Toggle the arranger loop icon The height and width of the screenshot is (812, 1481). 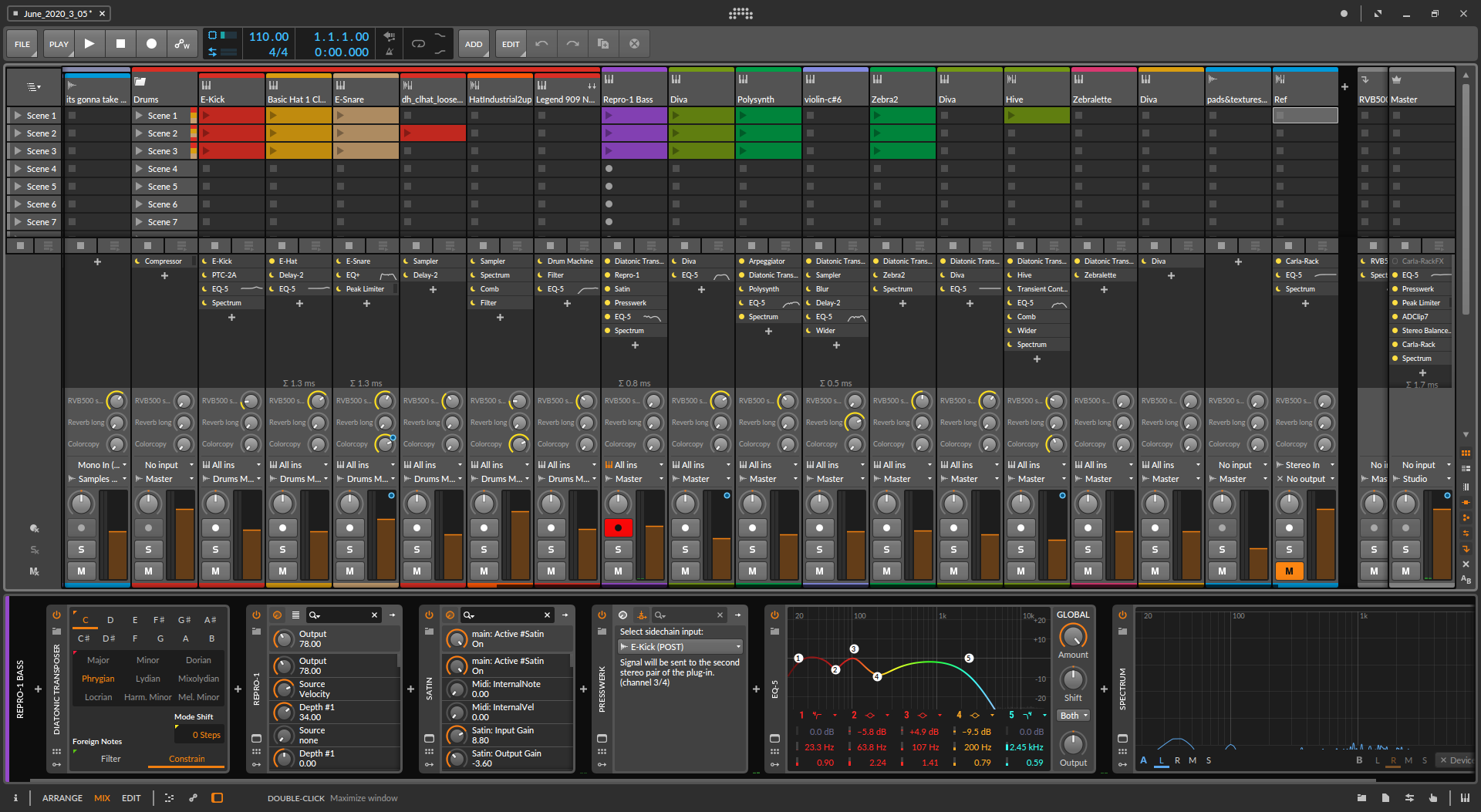coord(418,44)
